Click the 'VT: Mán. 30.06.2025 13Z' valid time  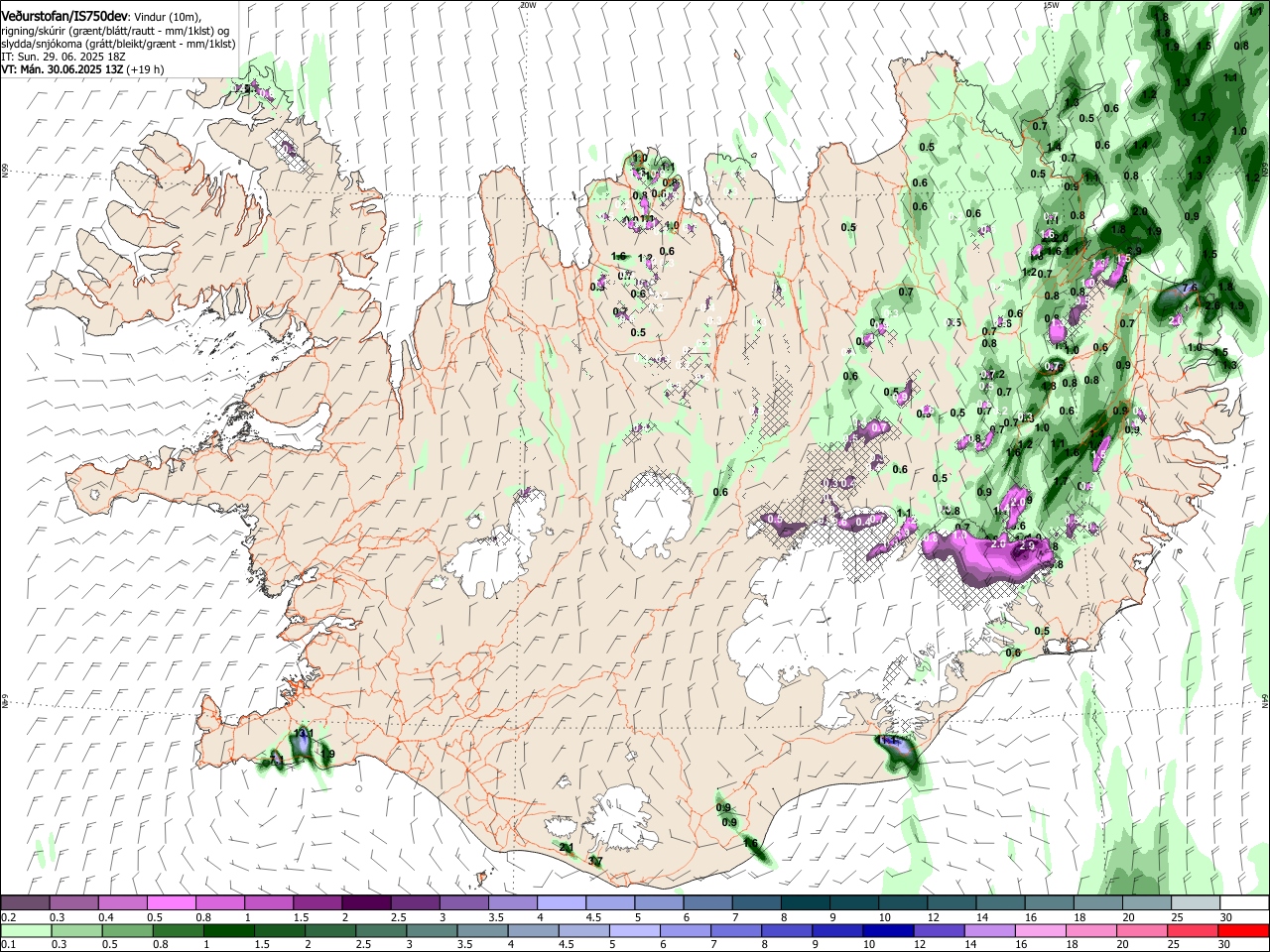pyautogui.click(x=62, y=69)
